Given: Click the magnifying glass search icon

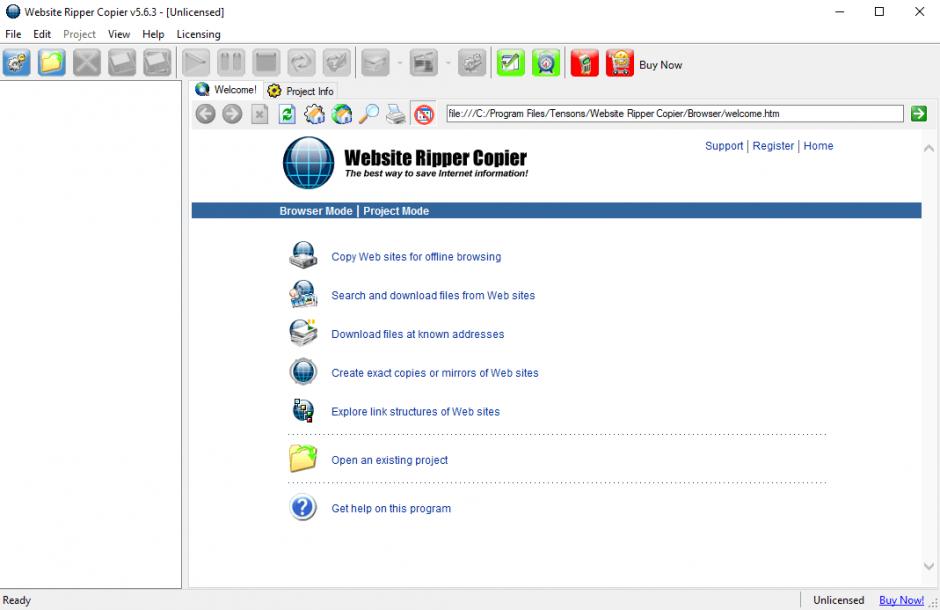Looking at the screenshot, I should 369,114.
